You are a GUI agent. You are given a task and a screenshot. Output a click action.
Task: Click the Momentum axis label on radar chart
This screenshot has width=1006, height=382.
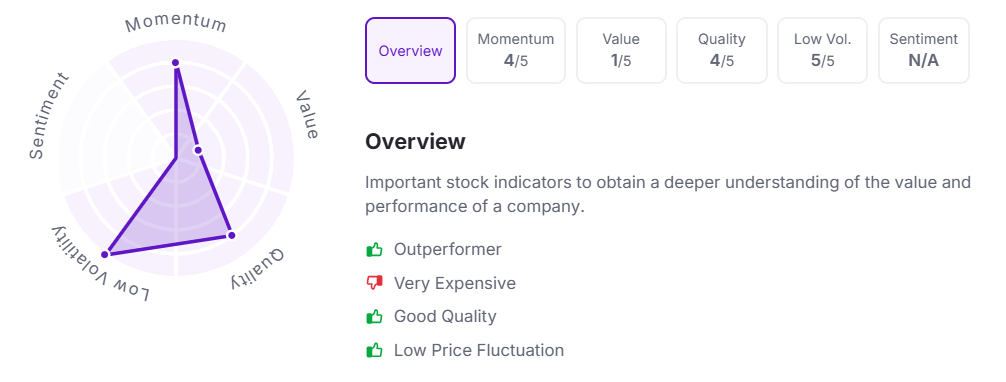click(x=176, y=24)
